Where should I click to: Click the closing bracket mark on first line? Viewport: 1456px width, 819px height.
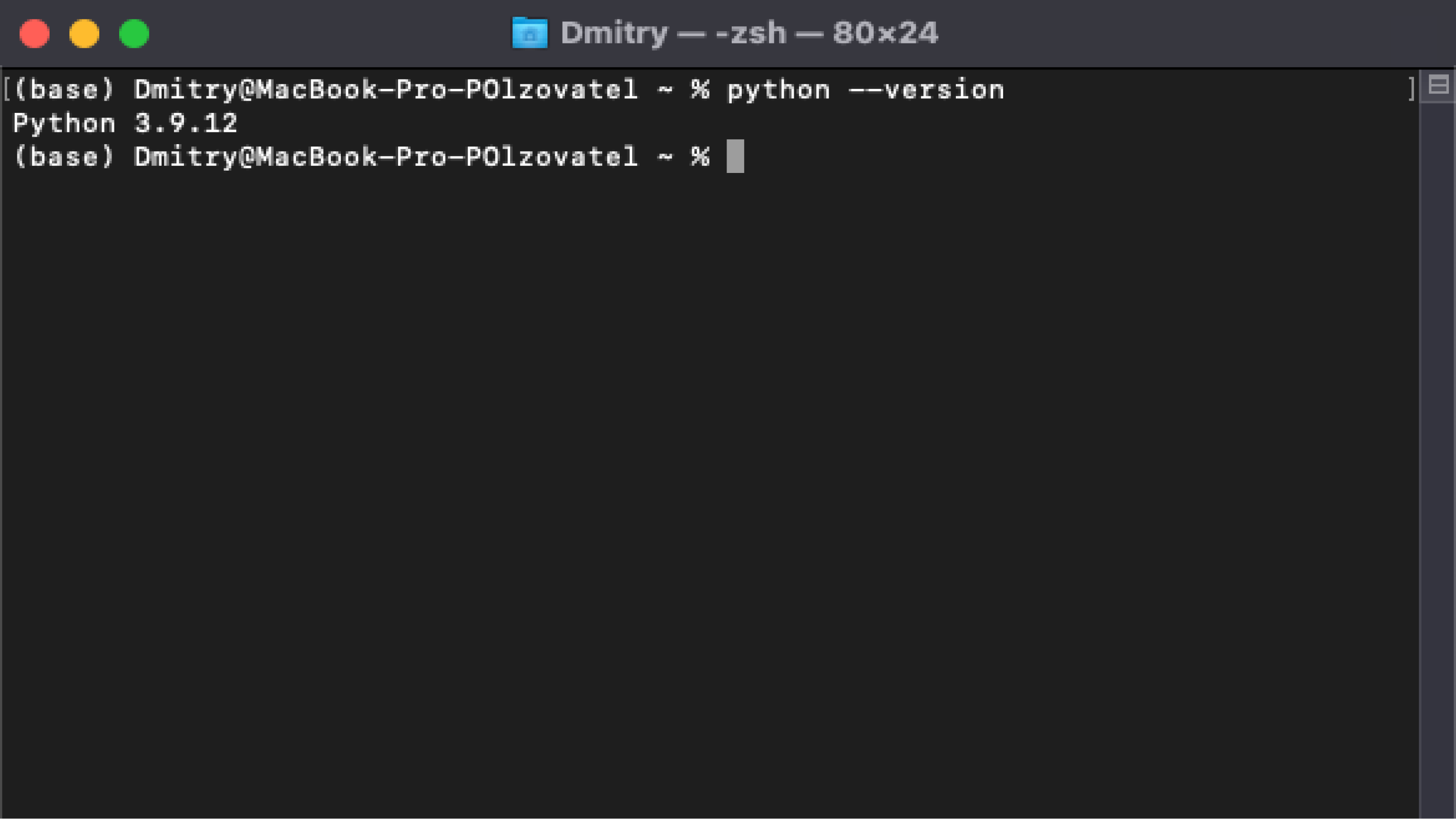tap(1411, 90)
